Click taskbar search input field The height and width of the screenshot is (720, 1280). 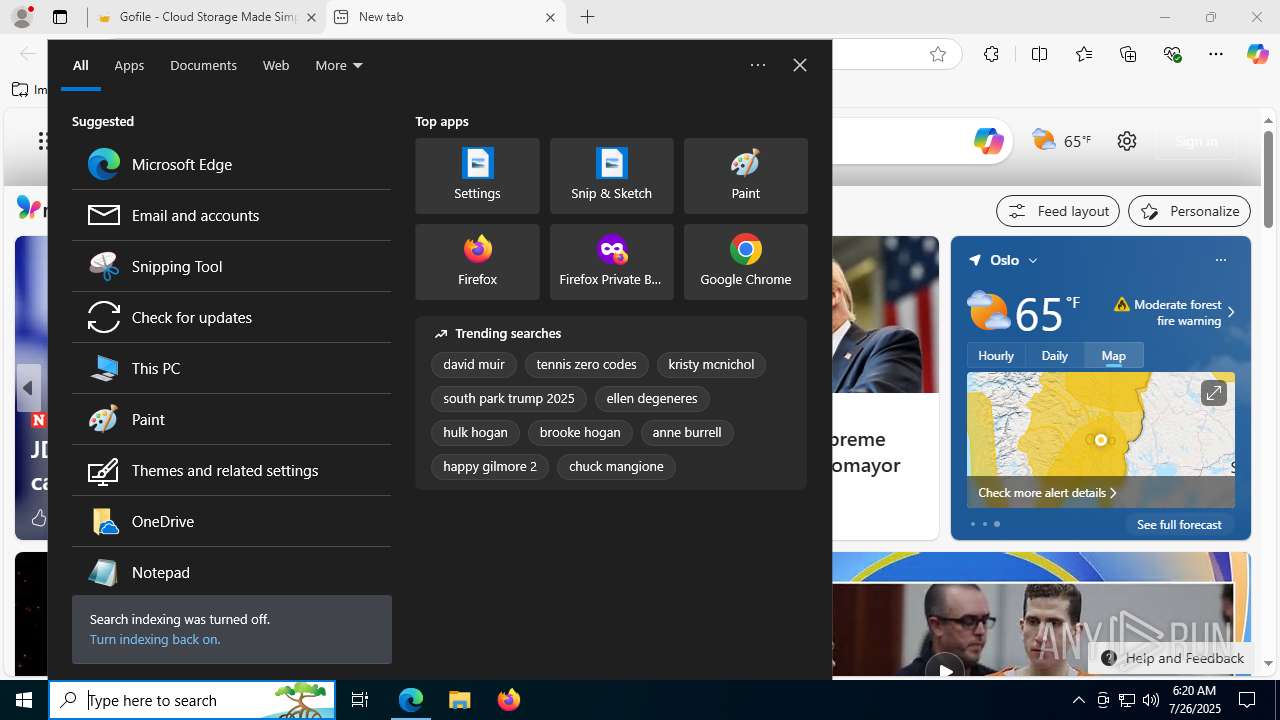[192, 700]
